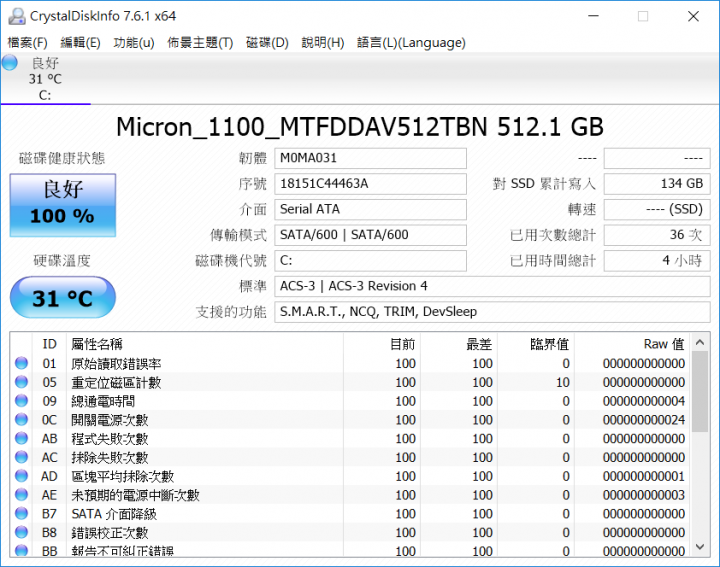720x567 pixels.
Task: Click the interface field Serial ATA
Action: 370,209
